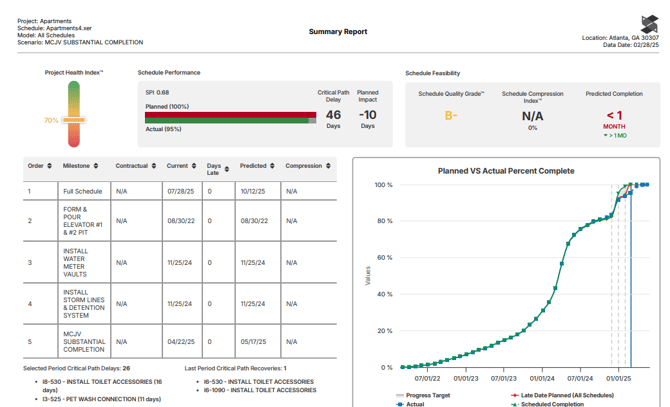This screenshot has height=407, width=670.
Task: Click the Data Date: 02/28/25 text
Action: pos(631,45)
